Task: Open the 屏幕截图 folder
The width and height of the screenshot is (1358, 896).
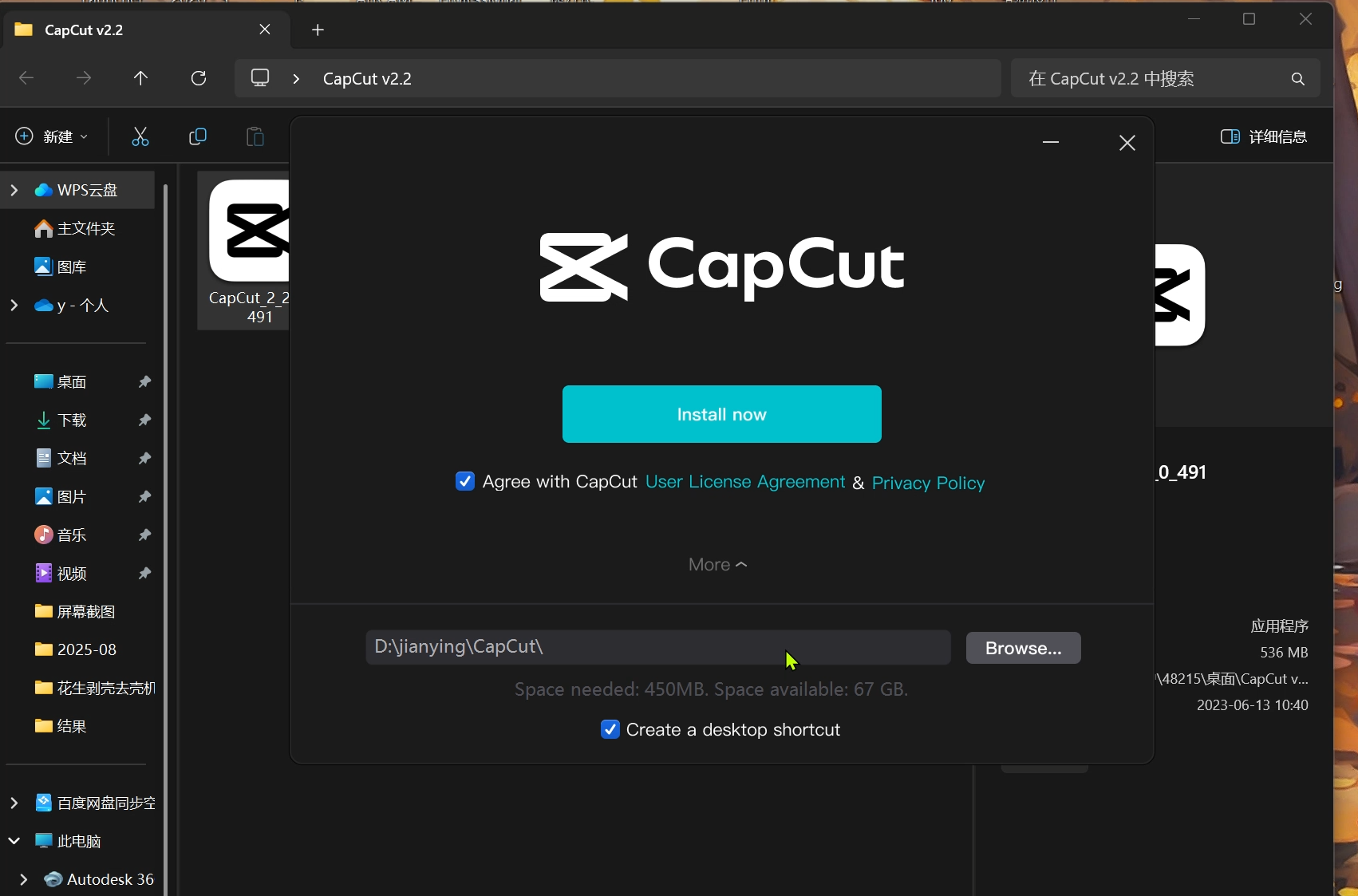Action: pos(75,611)
